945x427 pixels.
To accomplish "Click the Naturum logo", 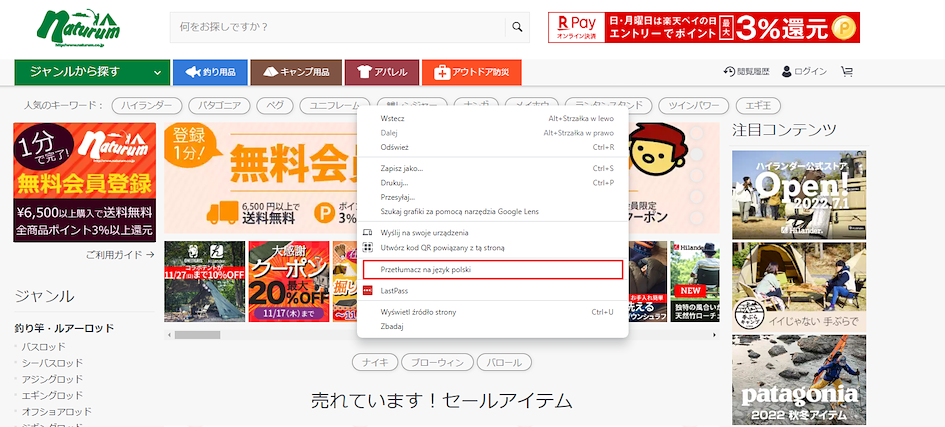I will click(78, 28).
